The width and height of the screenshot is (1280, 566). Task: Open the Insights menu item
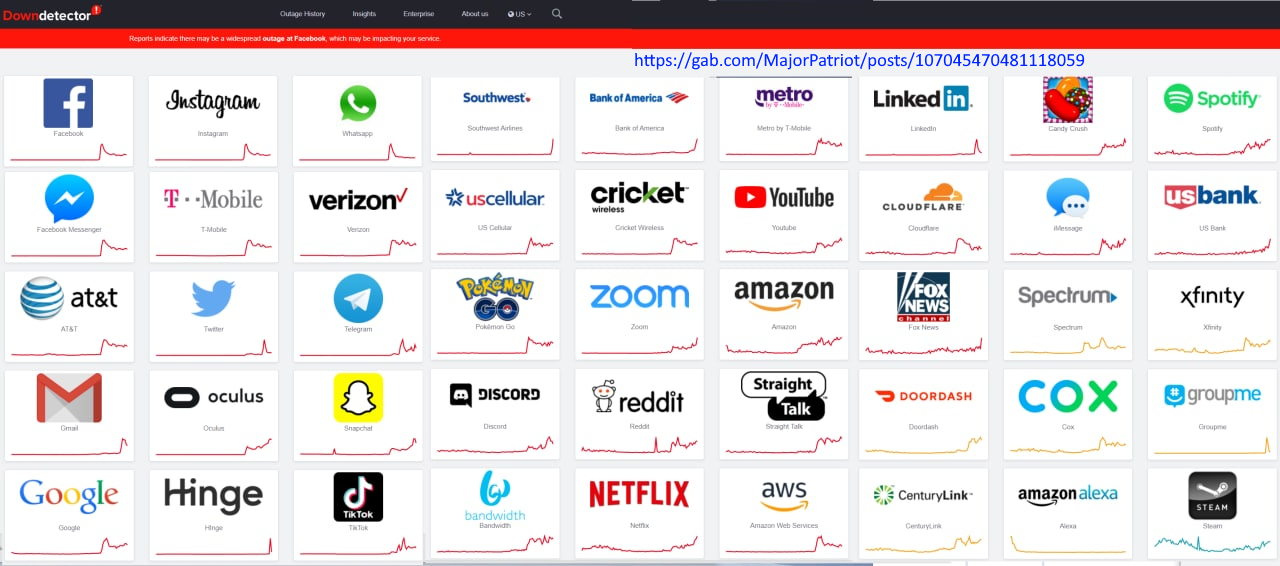coord(364,14)
